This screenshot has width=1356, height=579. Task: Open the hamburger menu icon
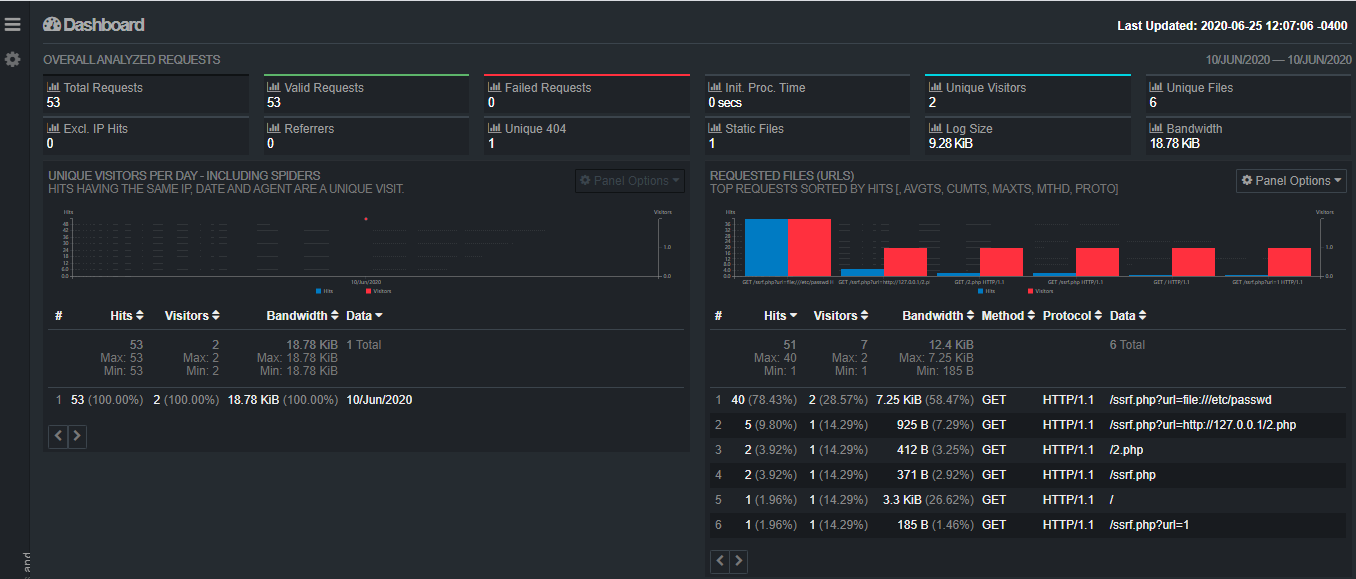tap(13, 25)
